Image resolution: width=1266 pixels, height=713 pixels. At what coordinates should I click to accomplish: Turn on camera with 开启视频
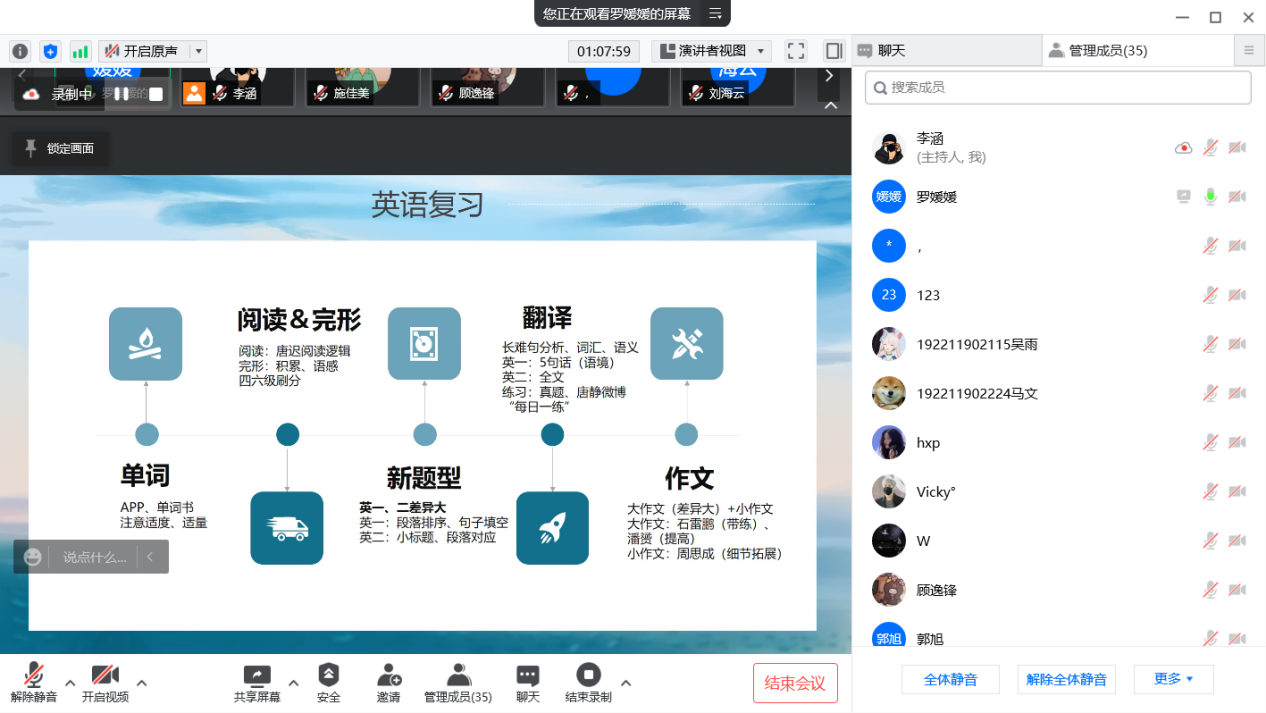(x=105, y=682)
